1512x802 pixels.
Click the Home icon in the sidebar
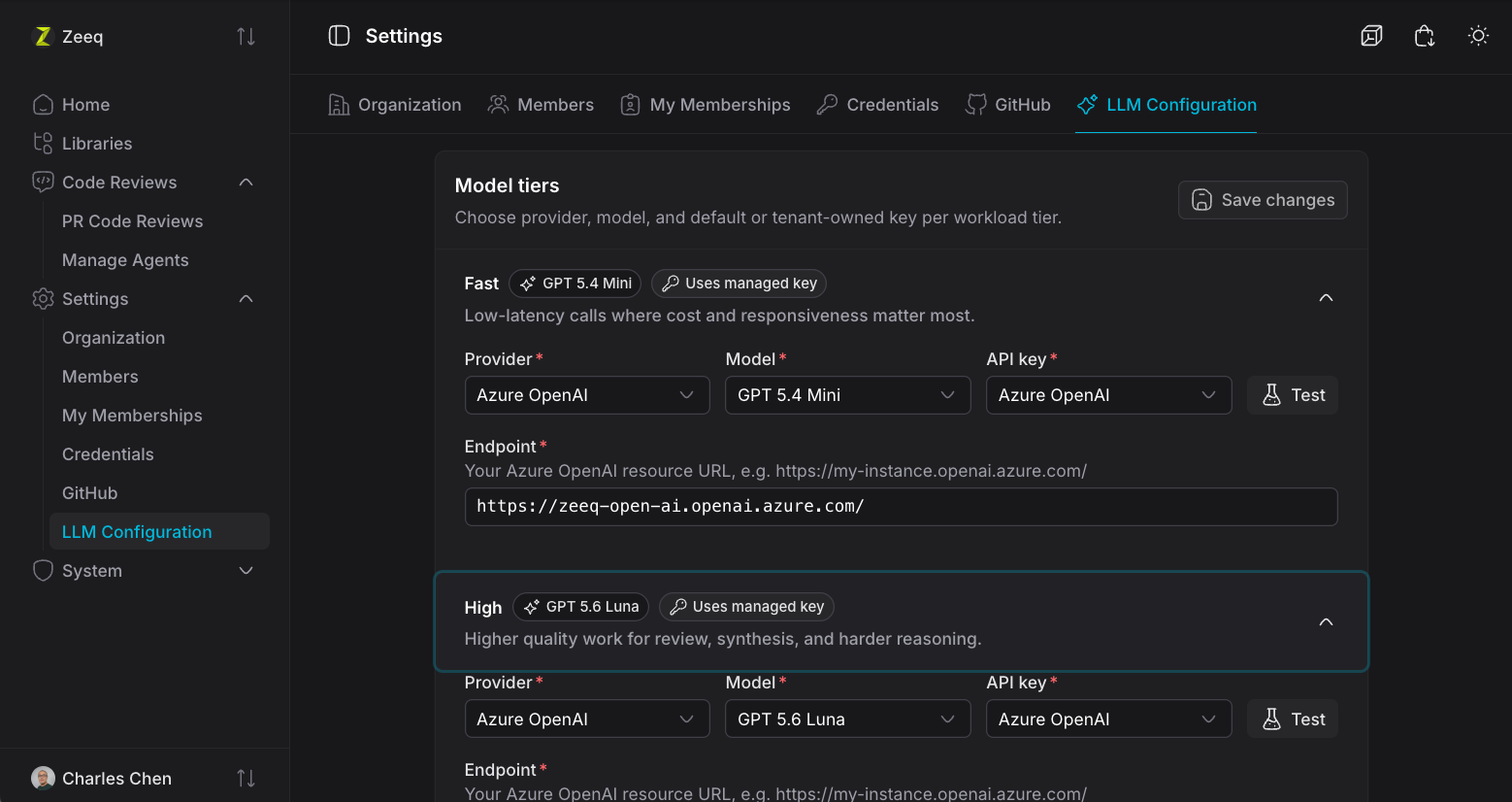(43, 105)
